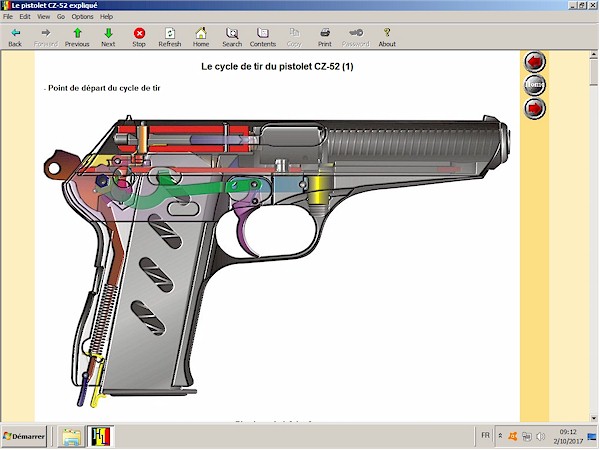
Task: Click the CZ-52 pistol cutaway diagram
Action: pyautogui.click(x=278, y=260)
